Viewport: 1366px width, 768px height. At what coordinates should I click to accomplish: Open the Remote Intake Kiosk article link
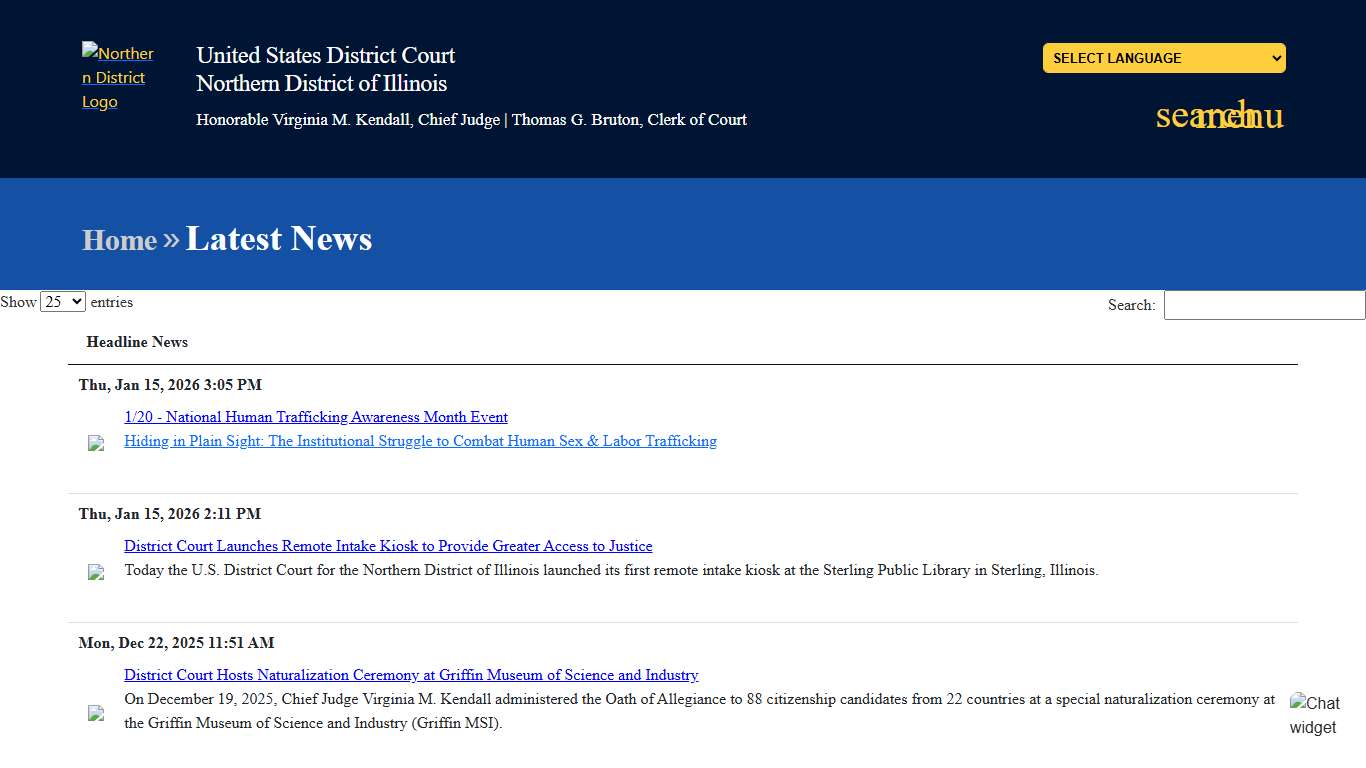(388, 546)
